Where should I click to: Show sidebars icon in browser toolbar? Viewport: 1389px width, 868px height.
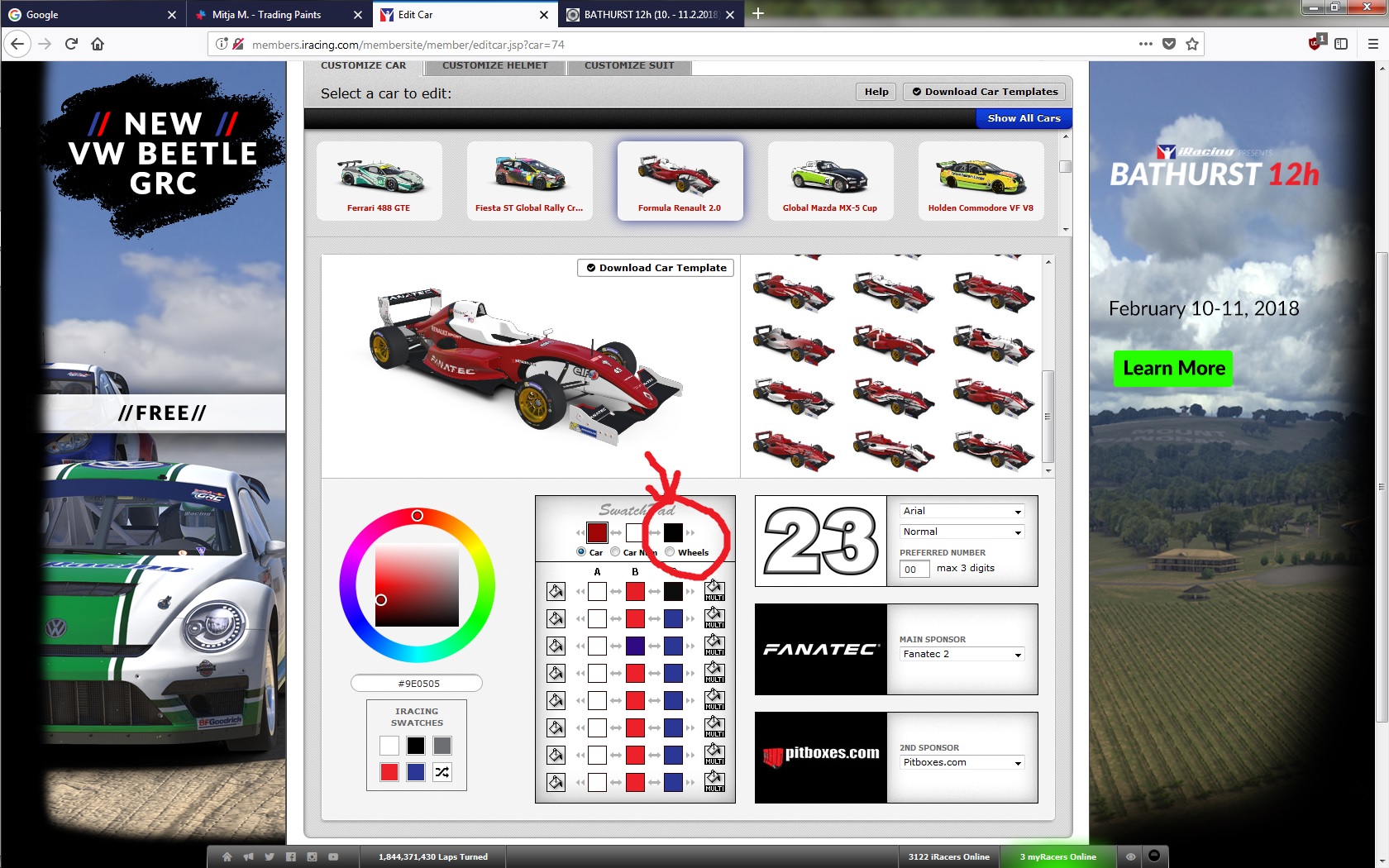click(1341, 44)
